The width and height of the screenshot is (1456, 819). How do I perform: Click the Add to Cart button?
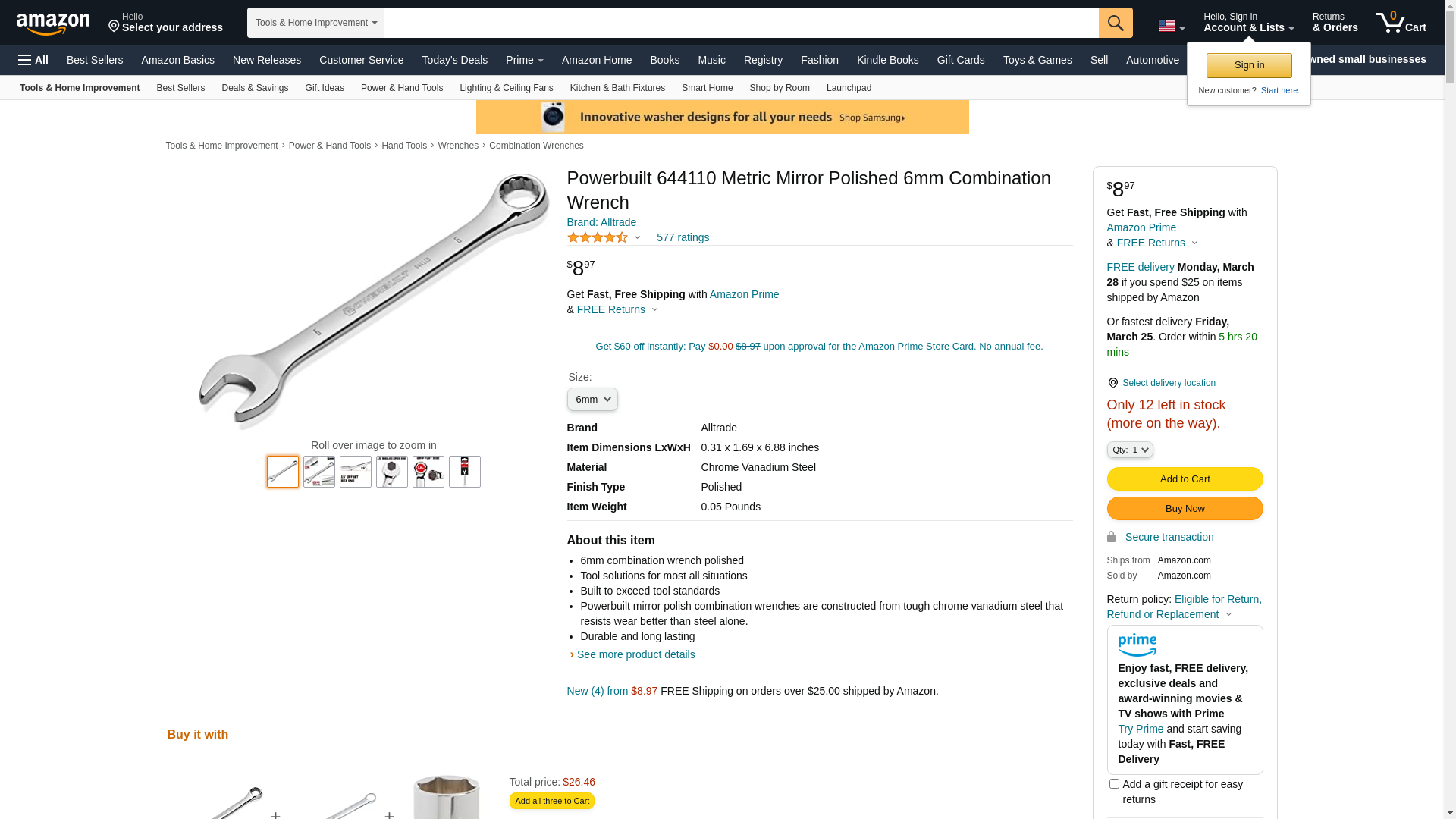(x=1185, y=479)
